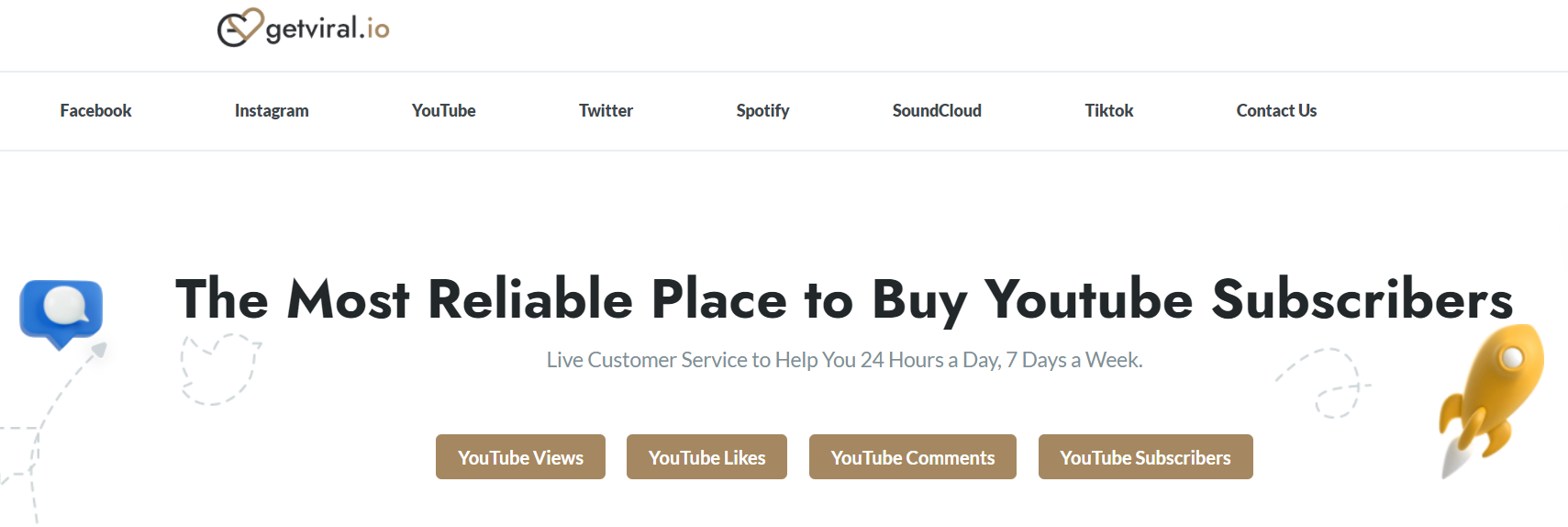Click the dashed Twitter bird outline

pos(220,369)
